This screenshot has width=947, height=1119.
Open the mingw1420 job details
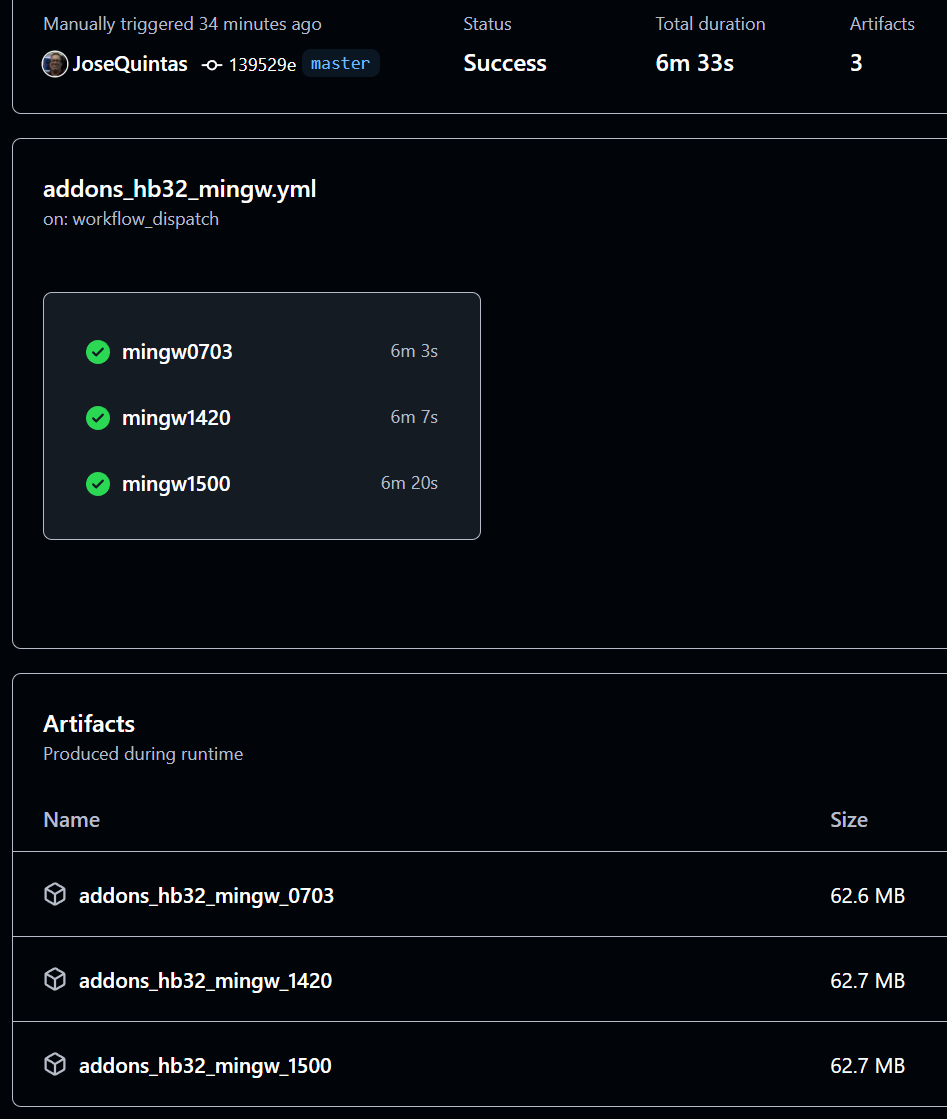pos(176,418)
